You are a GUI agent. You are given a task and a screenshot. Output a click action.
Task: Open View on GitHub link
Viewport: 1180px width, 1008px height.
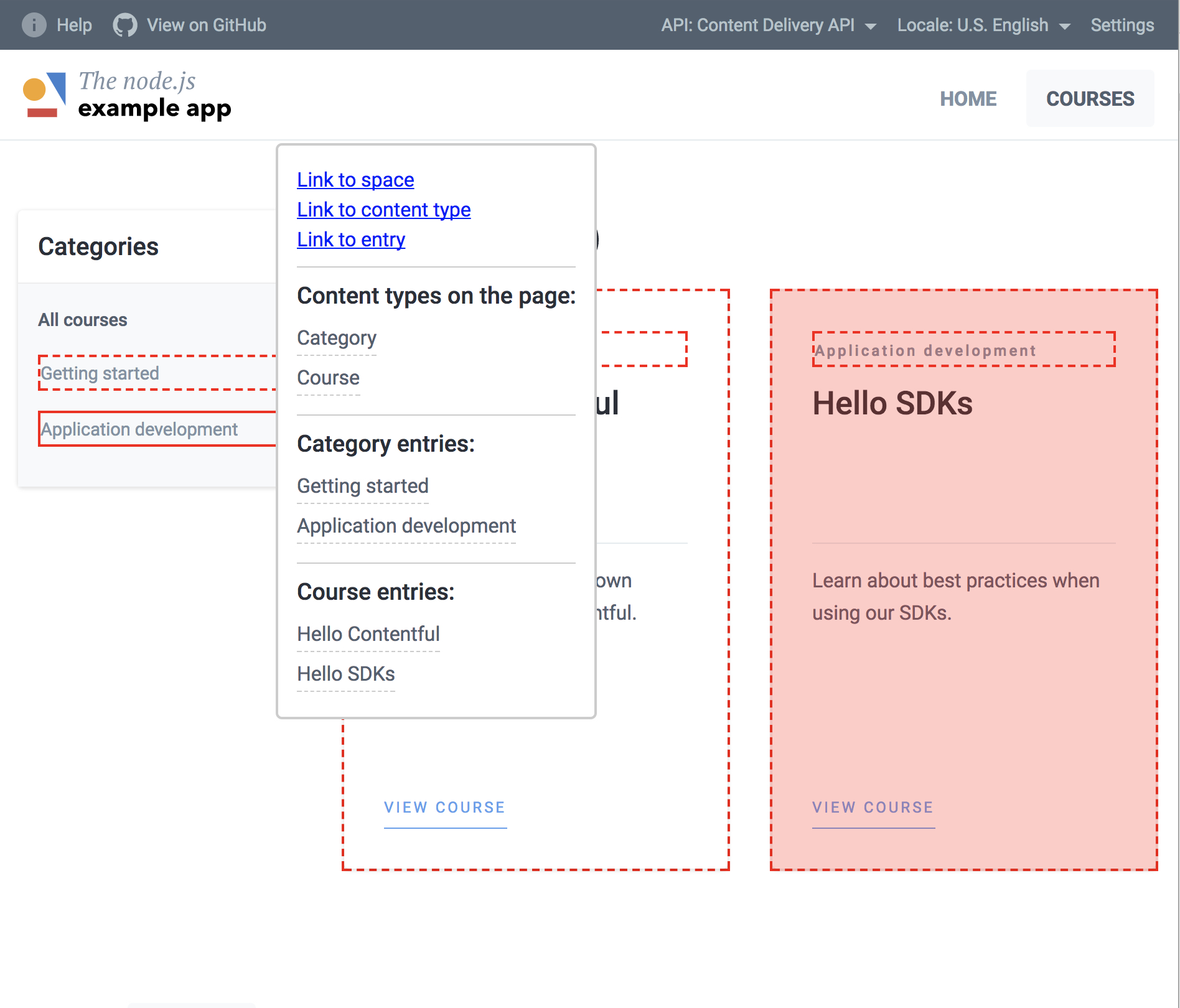(206, 25)
